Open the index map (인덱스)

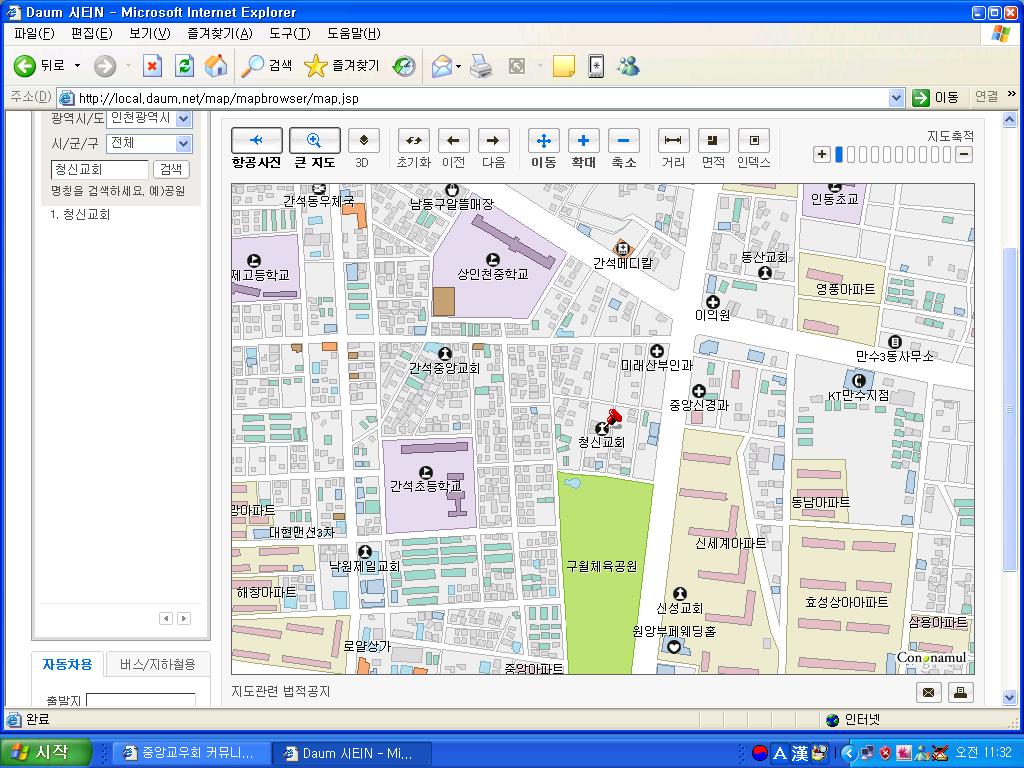click(754, 141)
